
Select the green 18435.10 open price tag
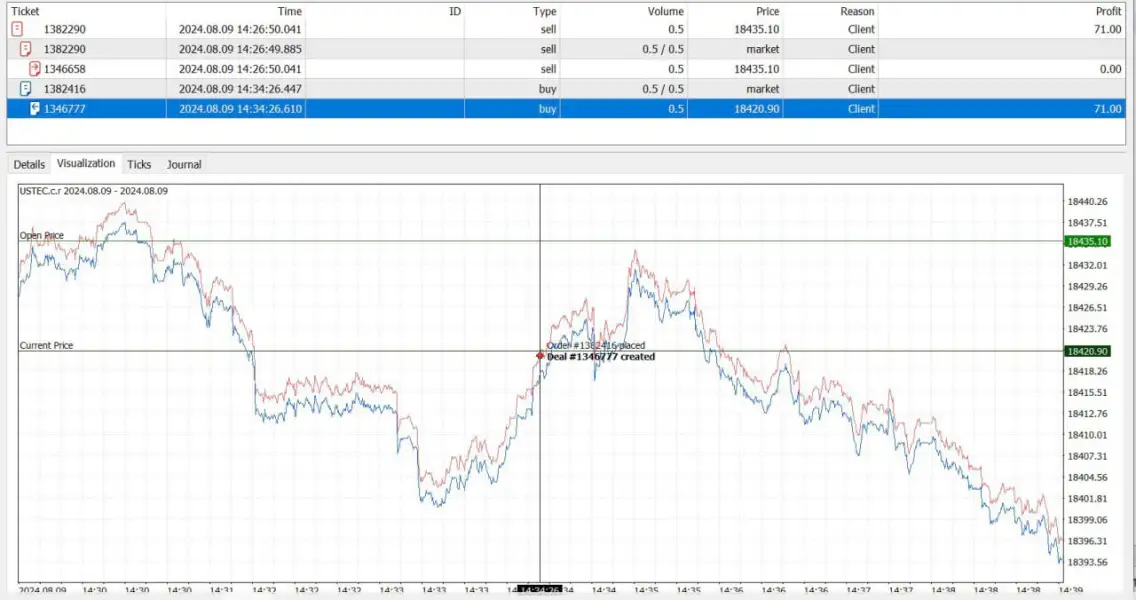(1087, 241)
